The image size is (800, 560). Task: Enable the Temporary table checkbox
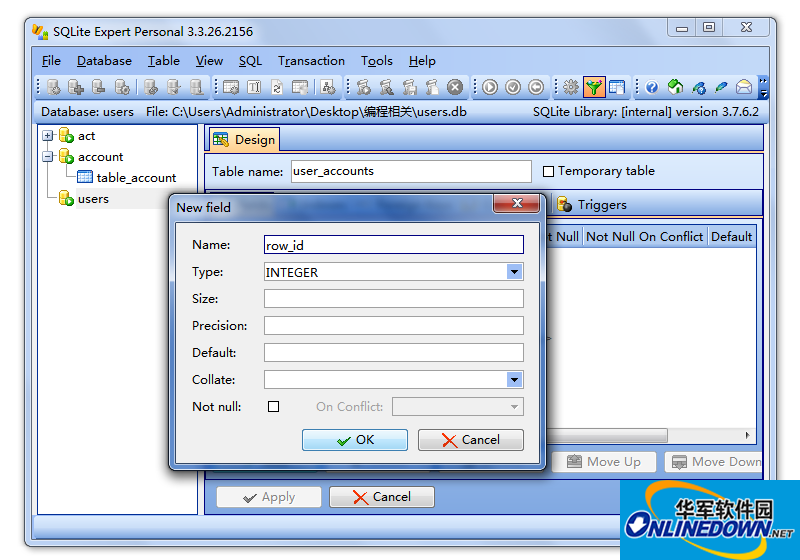[548, 171]
